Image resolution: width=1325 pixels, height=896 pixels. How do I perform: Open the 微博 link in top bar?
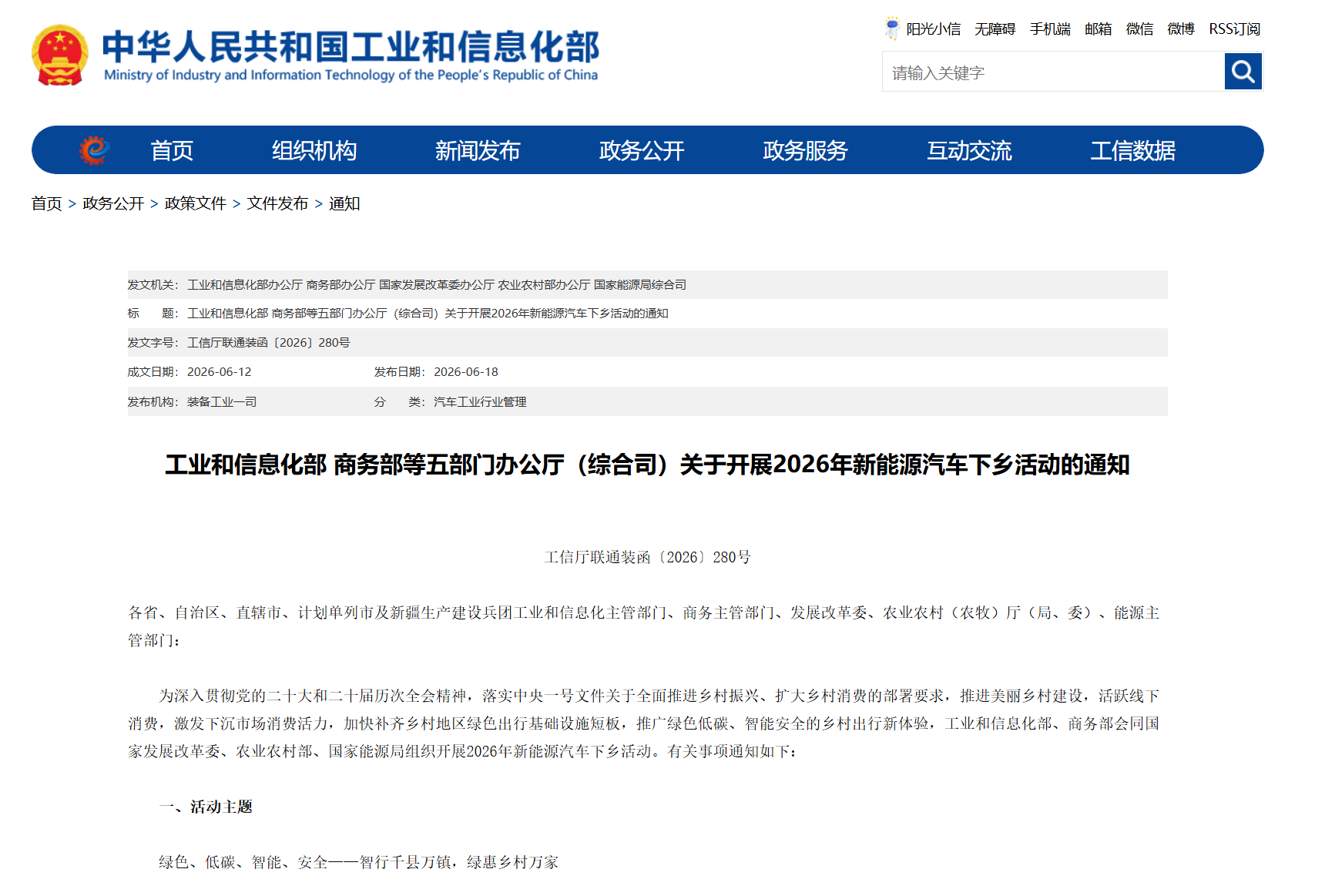[1180, 29]
